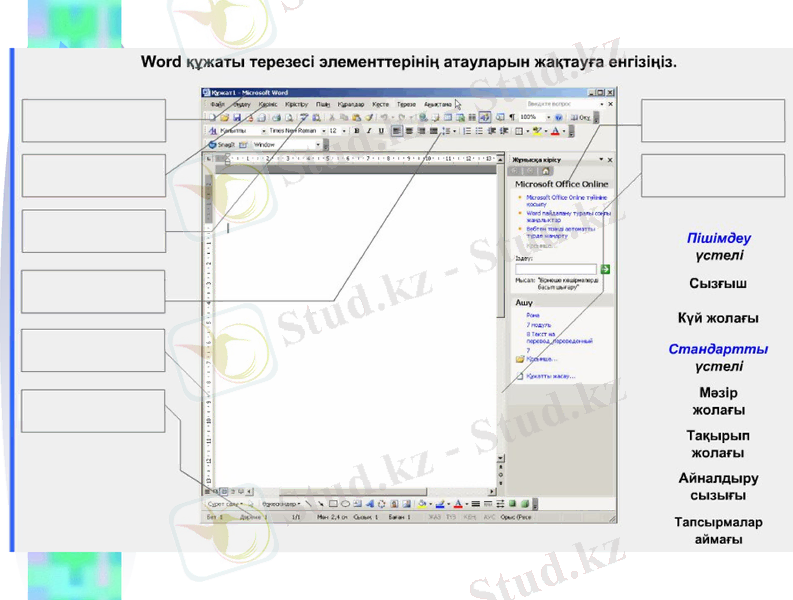
Task: Click the Undo arrow icon
Action: point(384,117)
